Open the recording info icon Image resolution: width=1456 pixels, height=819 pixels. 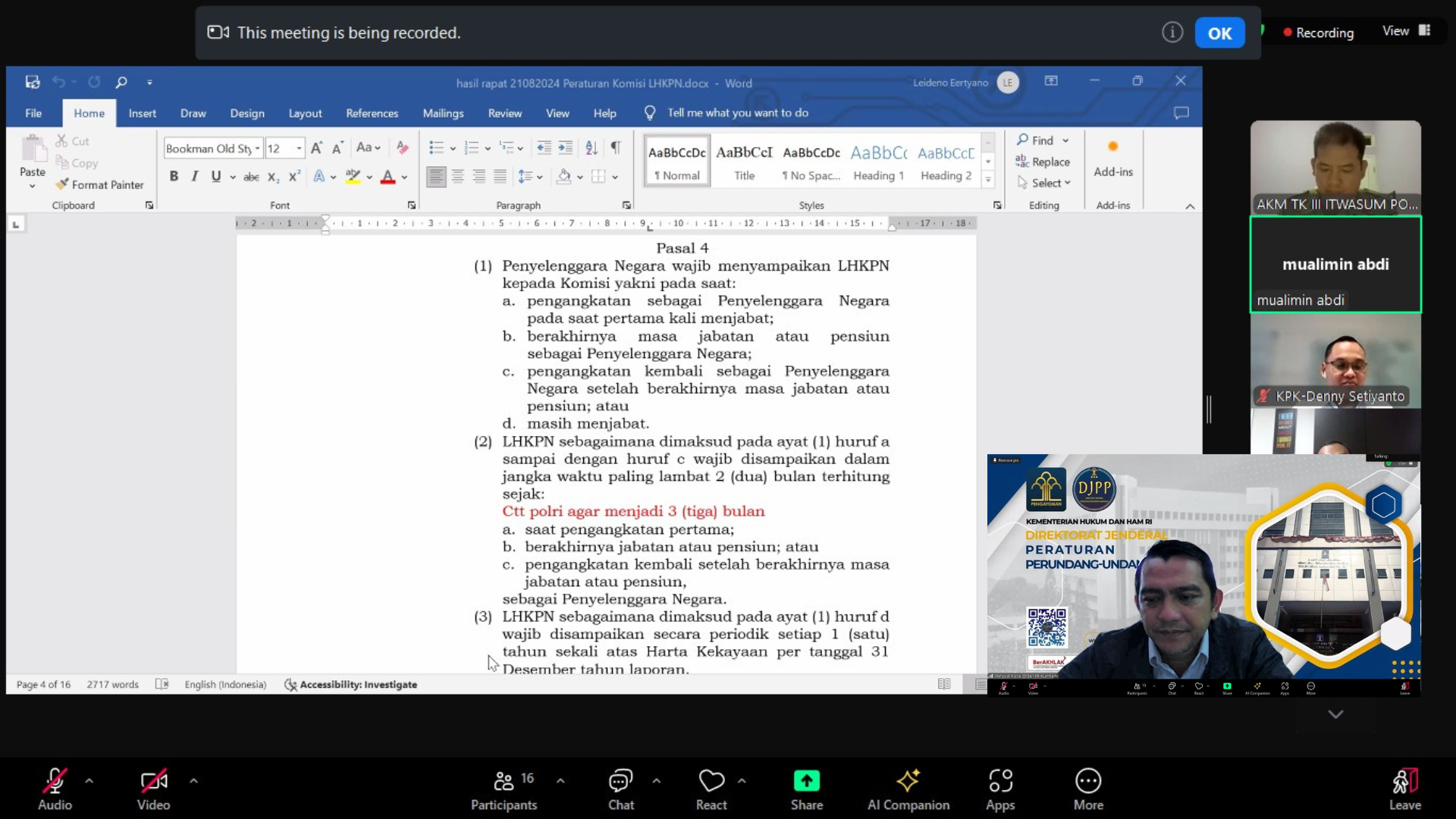tap(1172, 33)
